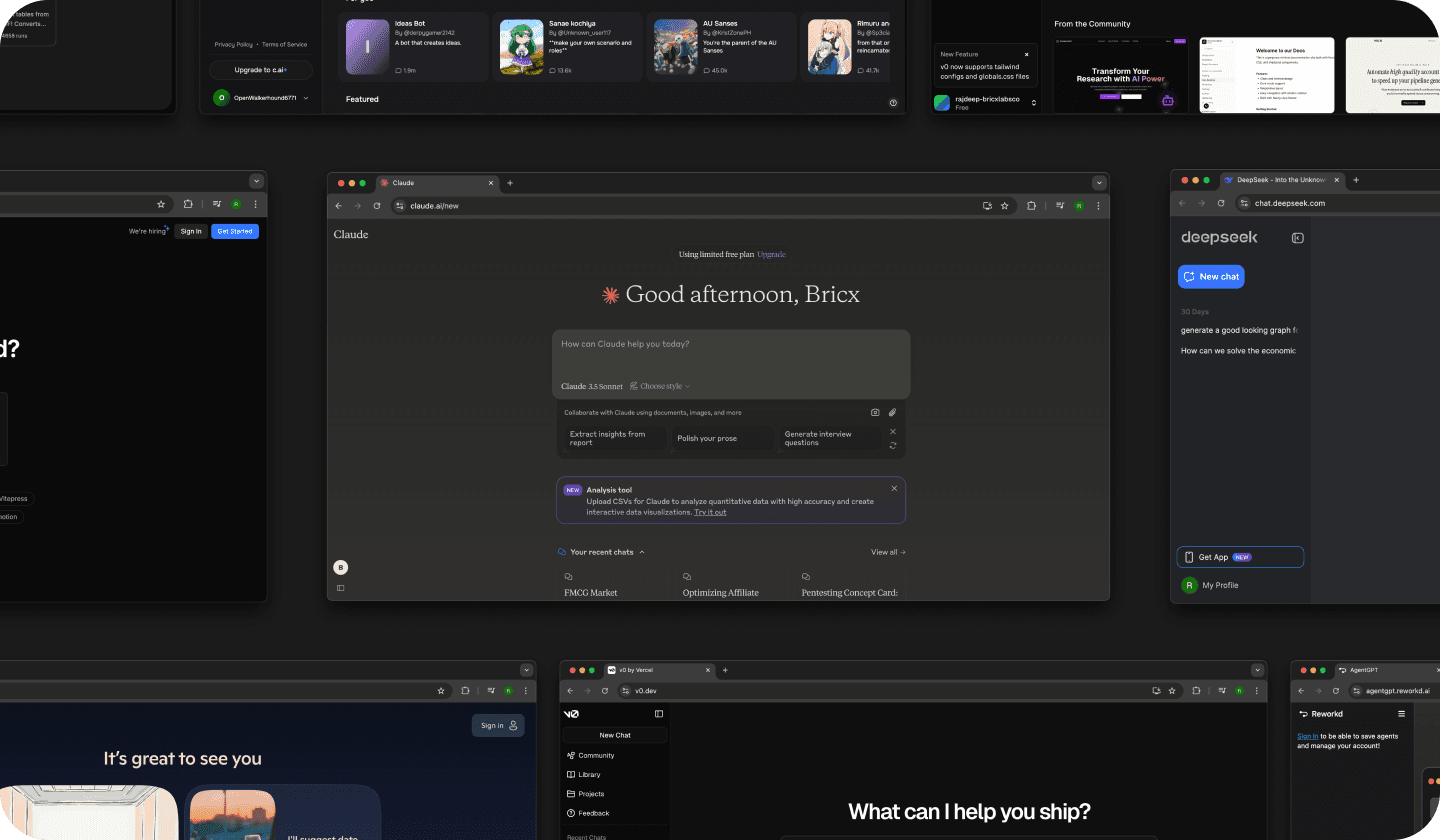The height and width of the screenshot is (840, 1440).
Task: Open the tab search chevron in the v0 window
Action: coord(1258,670)
